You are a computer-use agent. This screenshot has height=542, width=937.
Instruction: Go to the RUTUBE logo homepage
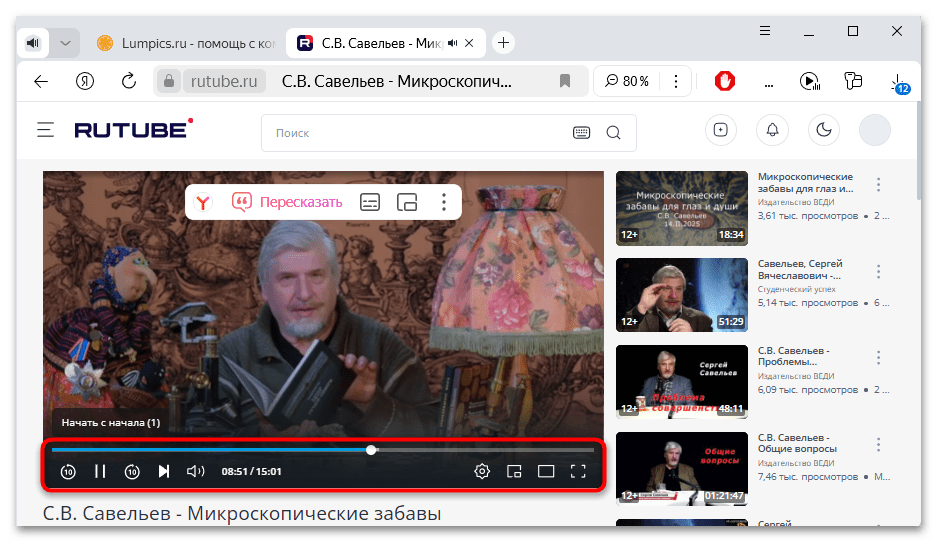point(133,129)
